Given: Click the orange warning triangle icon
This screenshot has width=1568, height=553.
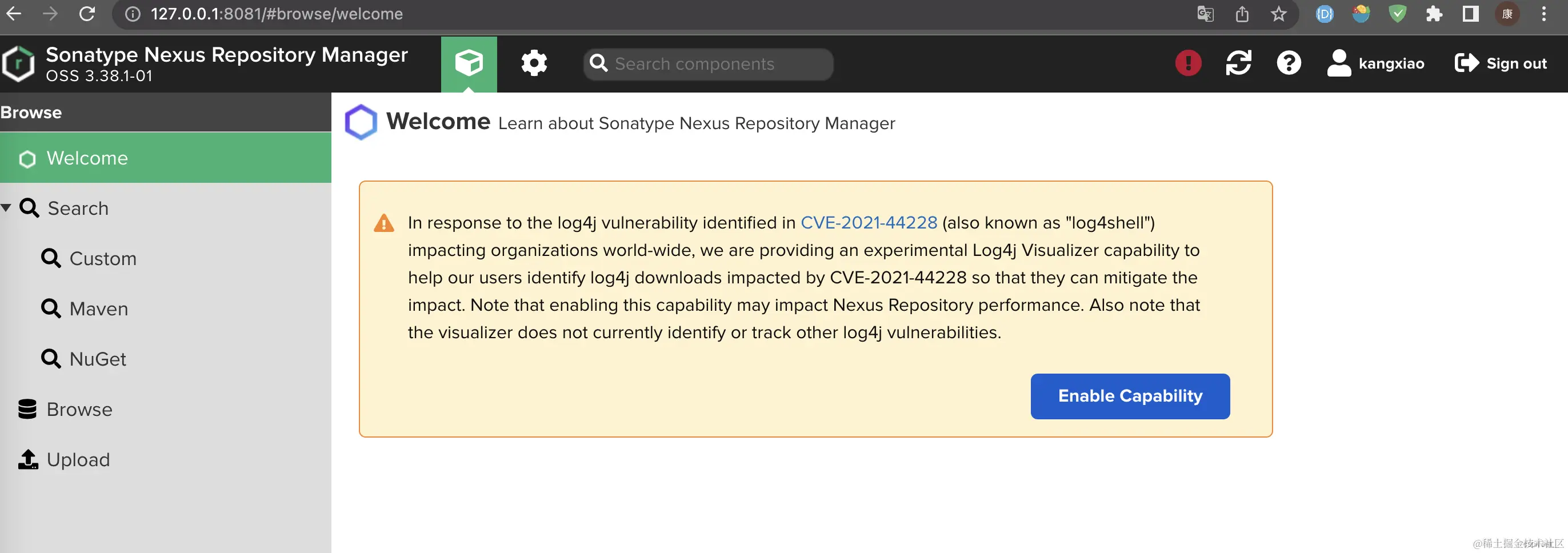Looking at the screenshot, I should [x=383, y=223].
